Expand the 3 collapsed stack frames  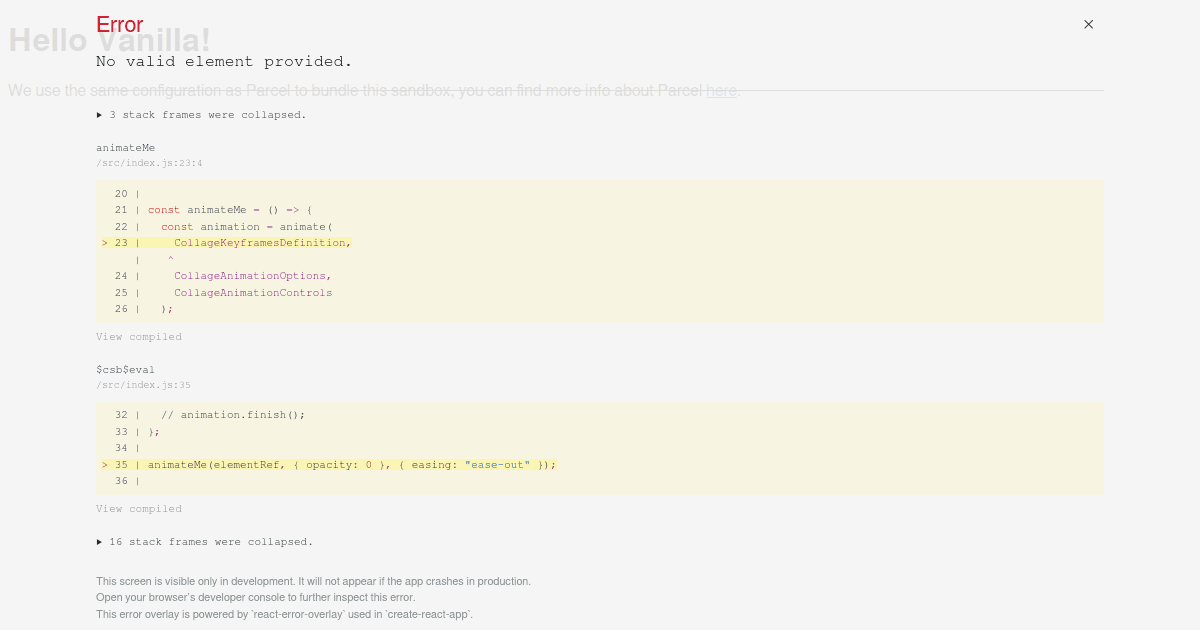point(201,115)
